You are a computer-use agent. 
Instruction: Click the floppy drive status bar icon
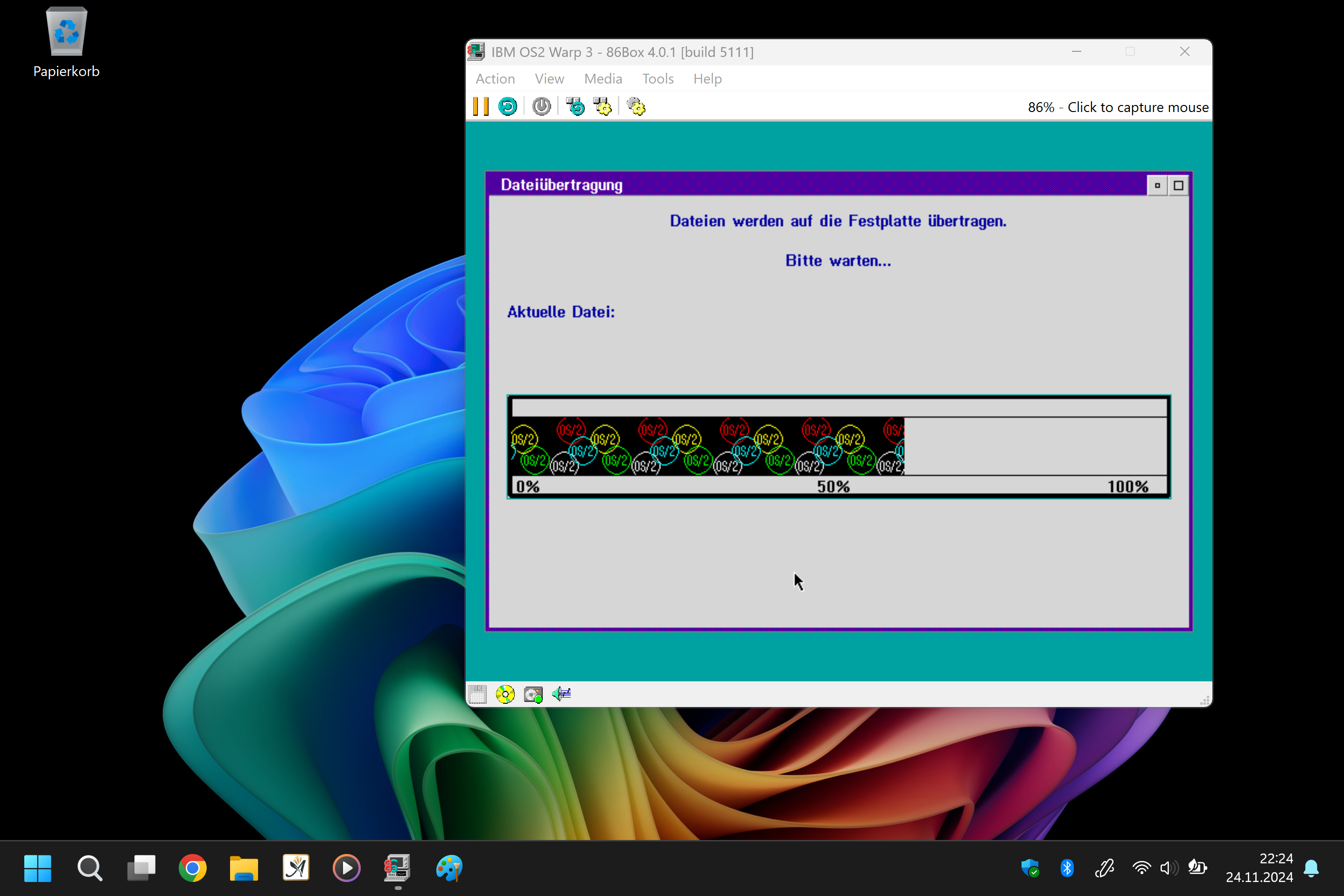coord(477,694)
